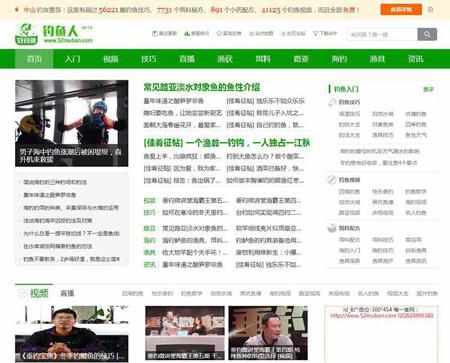
Task: Open the video thumbnail of the smiling man
Action: [x=268, y=333]
